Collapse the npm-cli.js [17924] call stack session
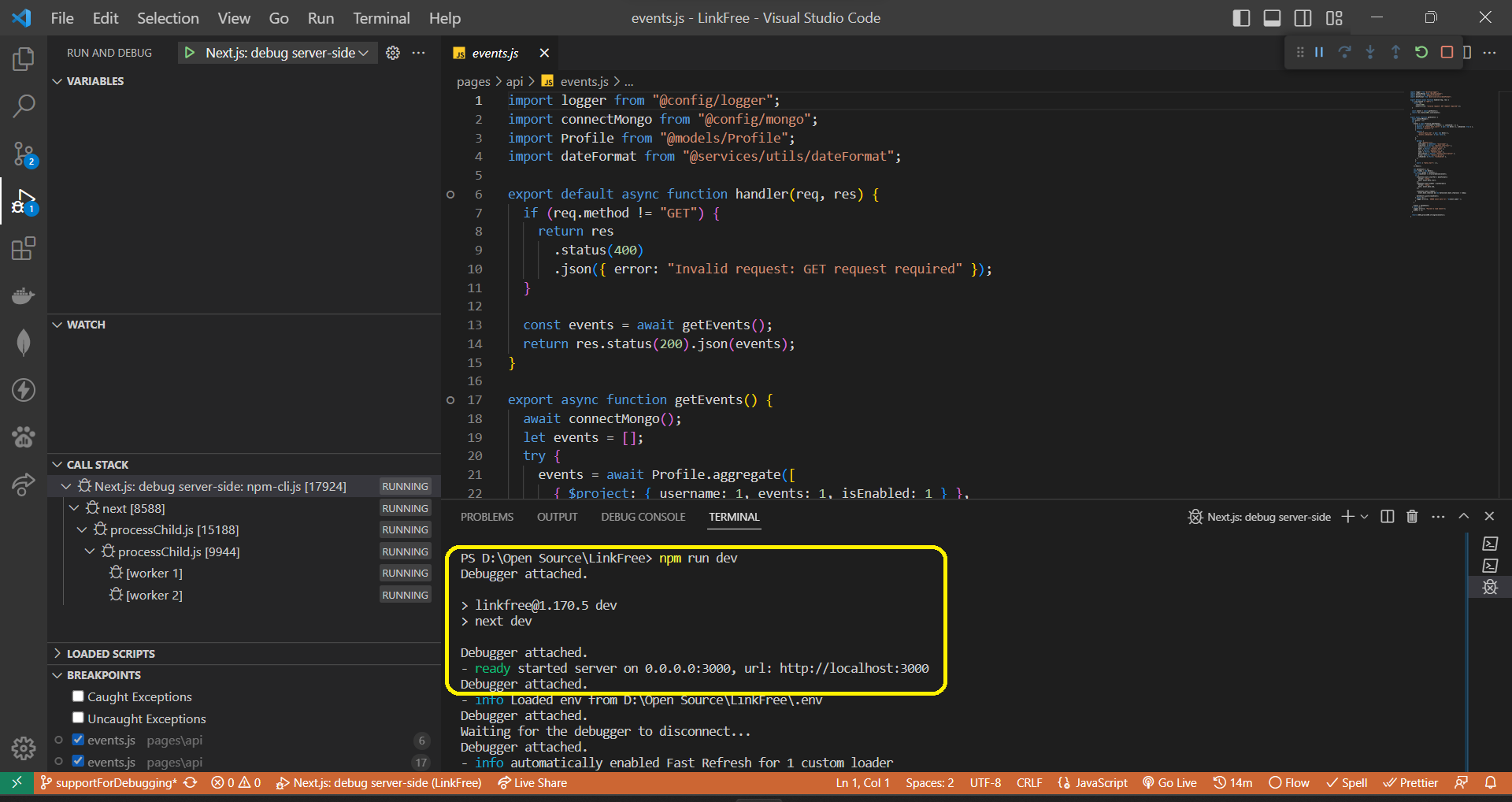Screen dimensions: 1512x802 pos(66,486)
